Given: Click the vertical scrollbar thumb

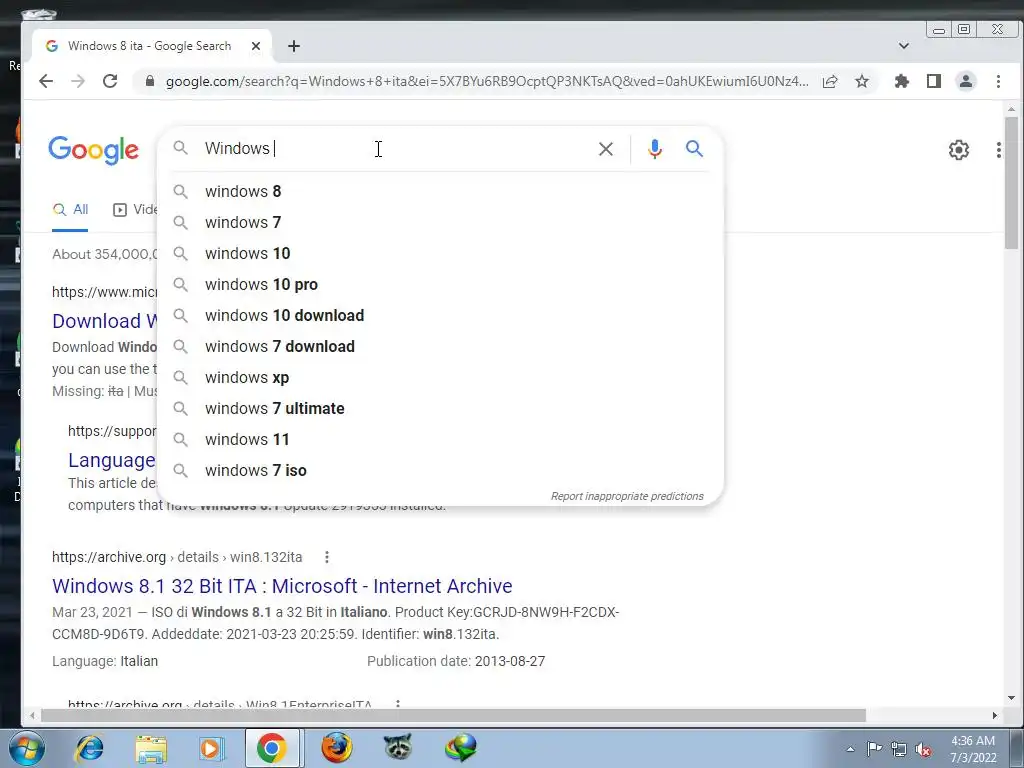Looking at the screenshot, I should (1012, 183).
